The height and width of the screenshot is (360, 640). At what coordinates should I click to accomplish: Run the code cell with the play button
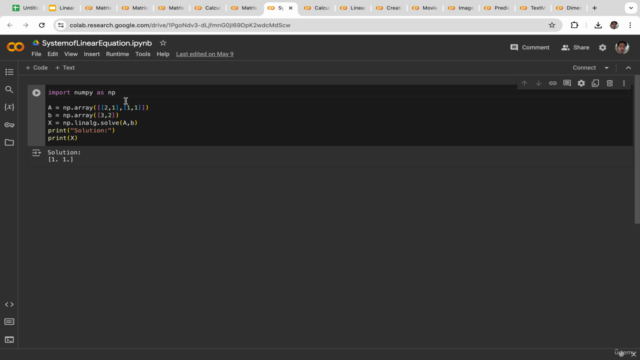(x=36, y=93)
